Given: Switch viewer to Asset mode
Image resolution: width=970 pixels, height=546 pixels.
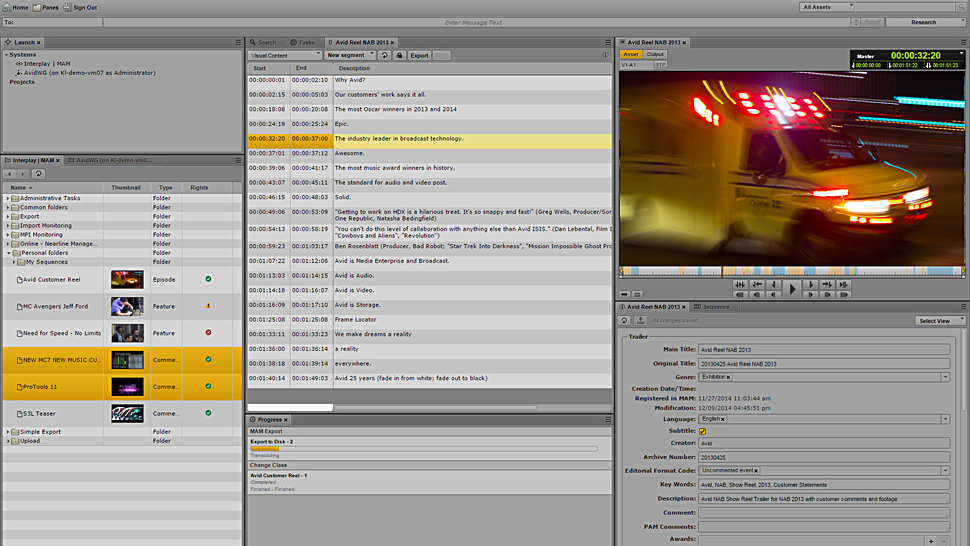Looking at the screenshot, I should (x=630, y=54).
